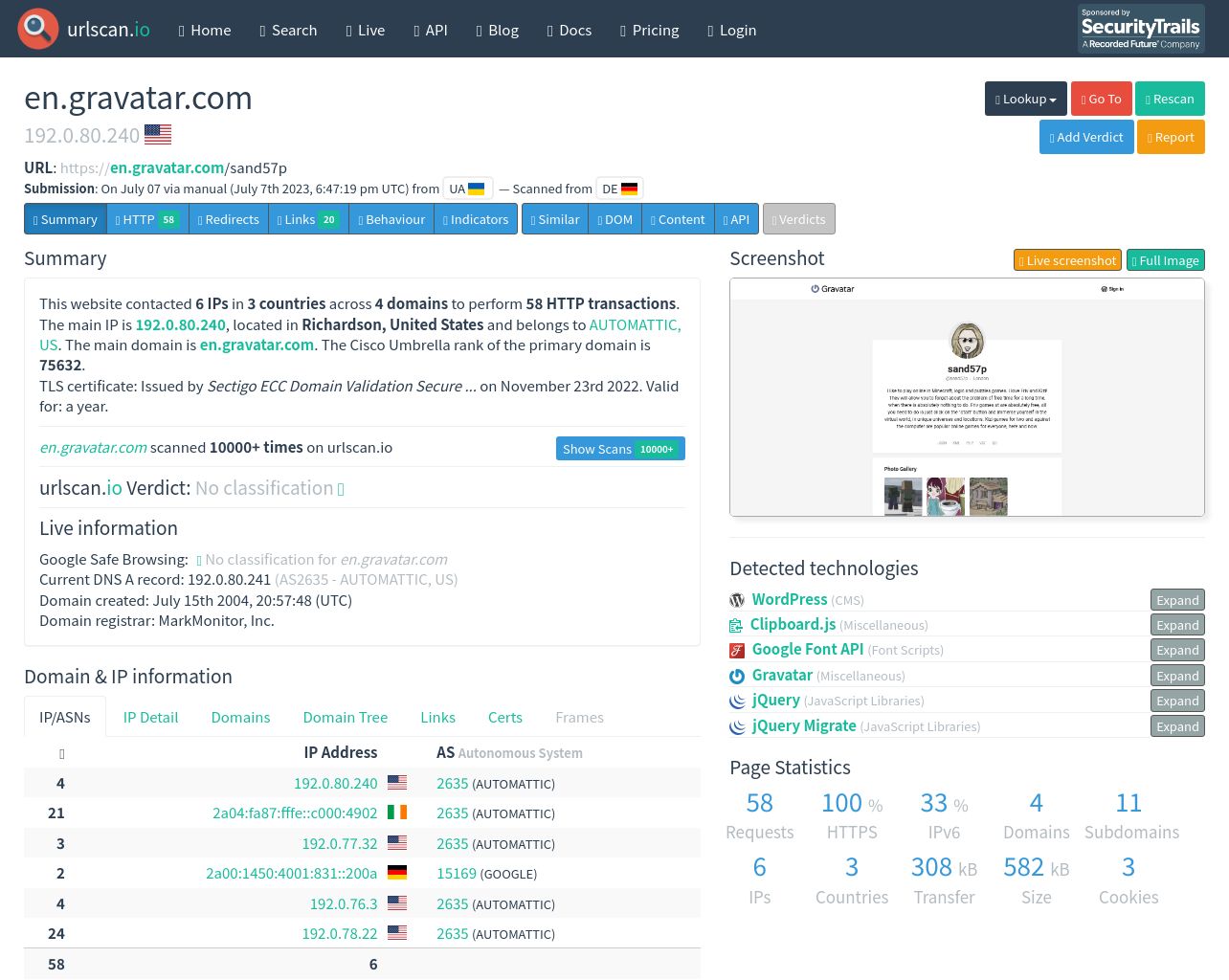Click the US flag beside 192.0.80.240 header
The image size is (1229, 980).
coord(158,135)
